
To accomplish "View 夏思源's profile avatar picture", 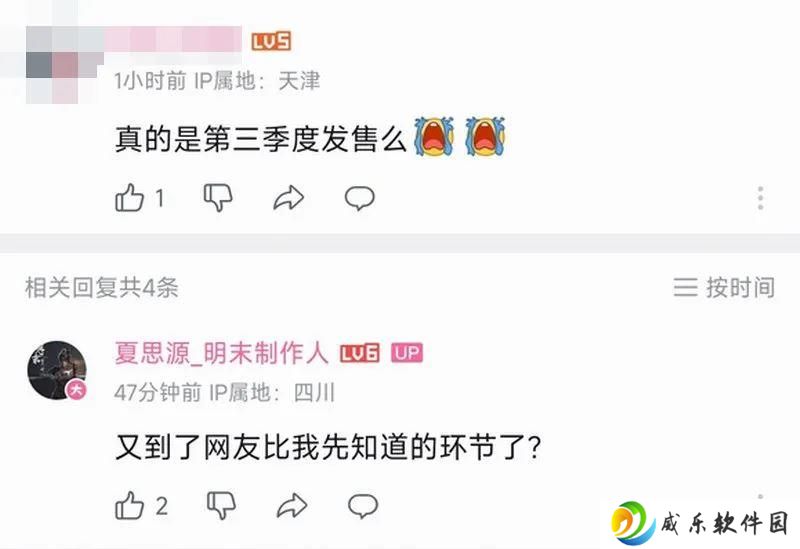I will 57,370.
